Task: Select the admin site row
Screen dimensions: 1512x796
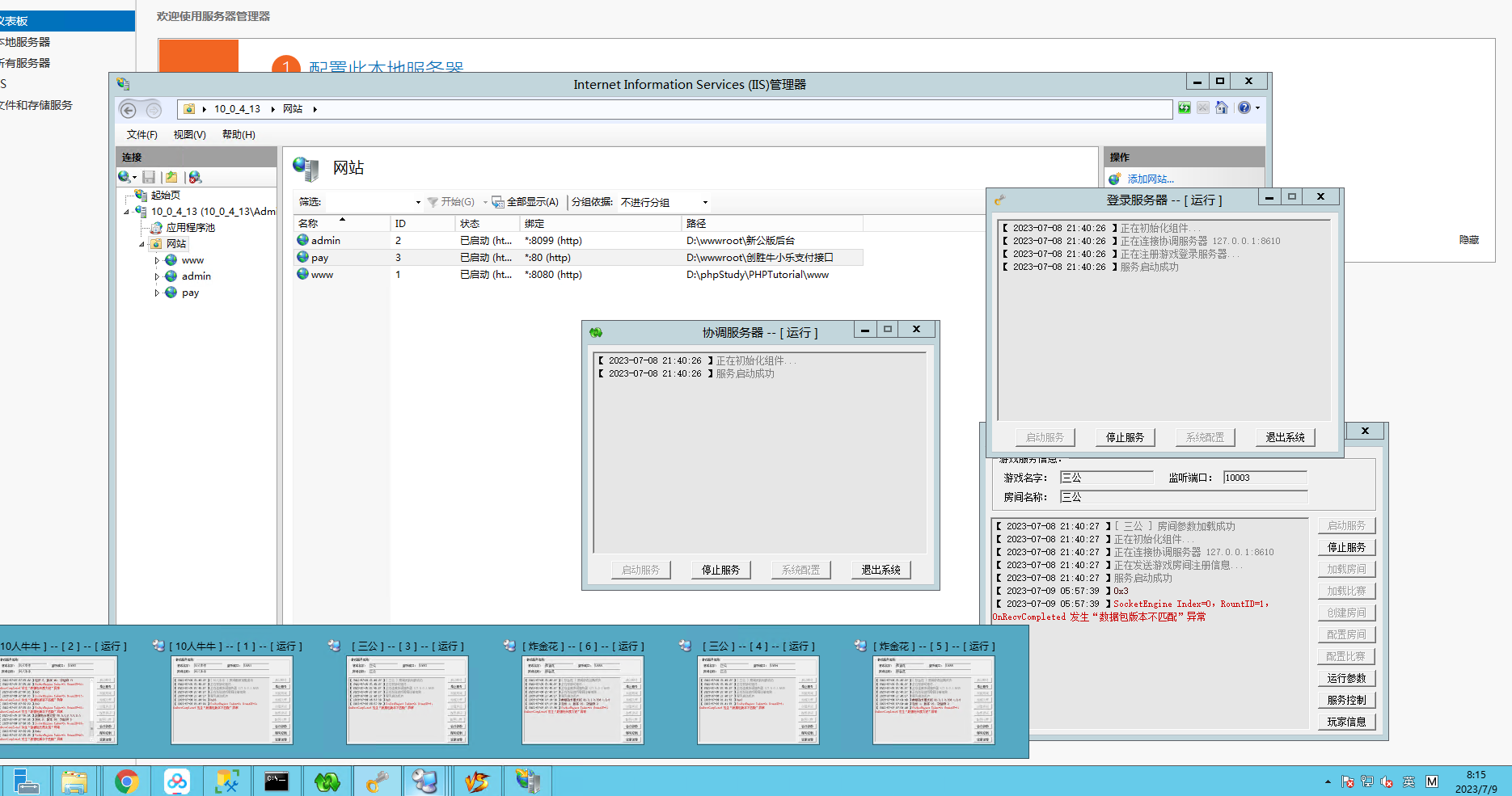Action: pyautogui.click(x=578, y=241)
